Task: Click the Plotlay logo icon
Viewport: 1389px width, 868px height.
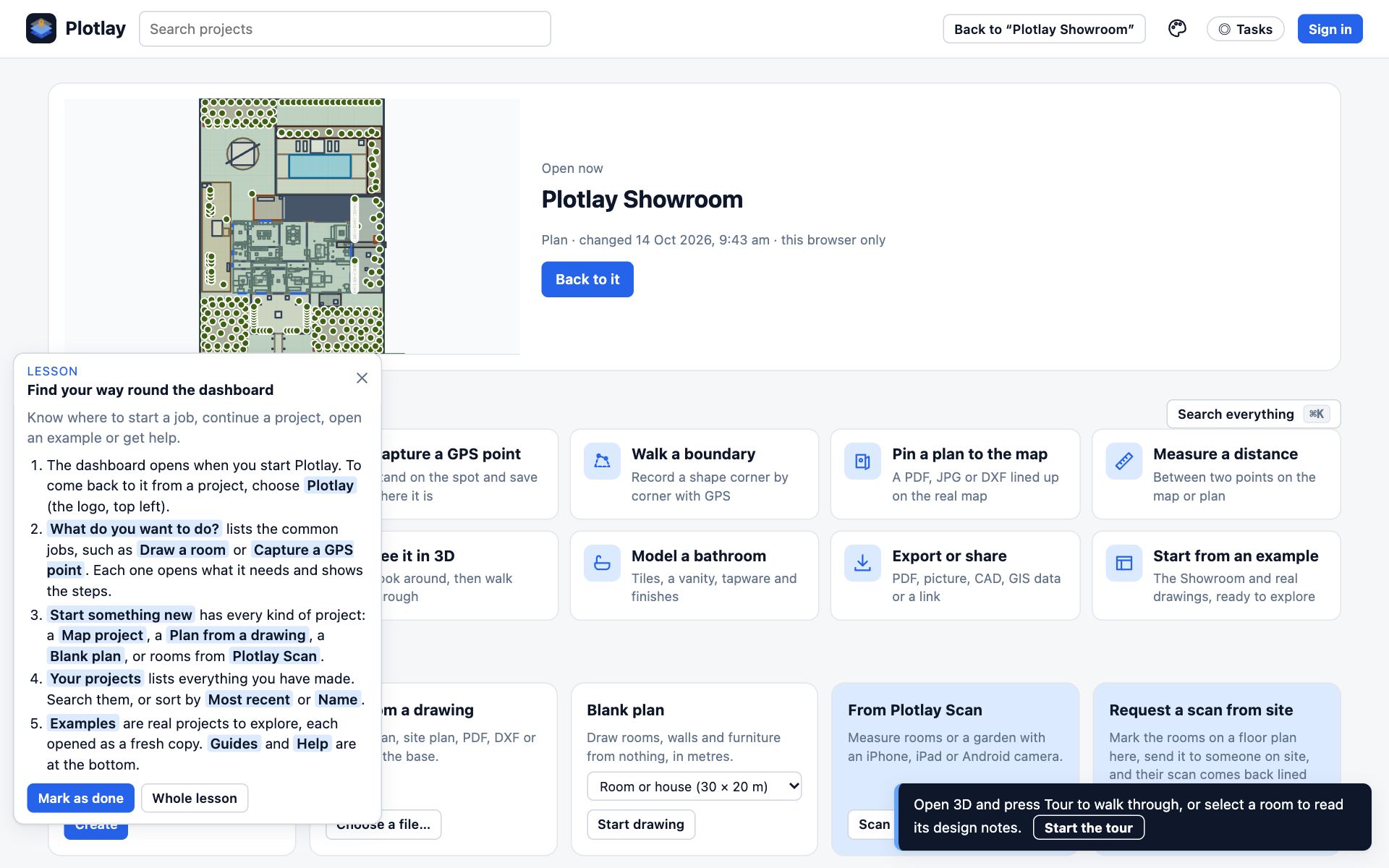Action: pyautogui.click(x=41, y=29)
